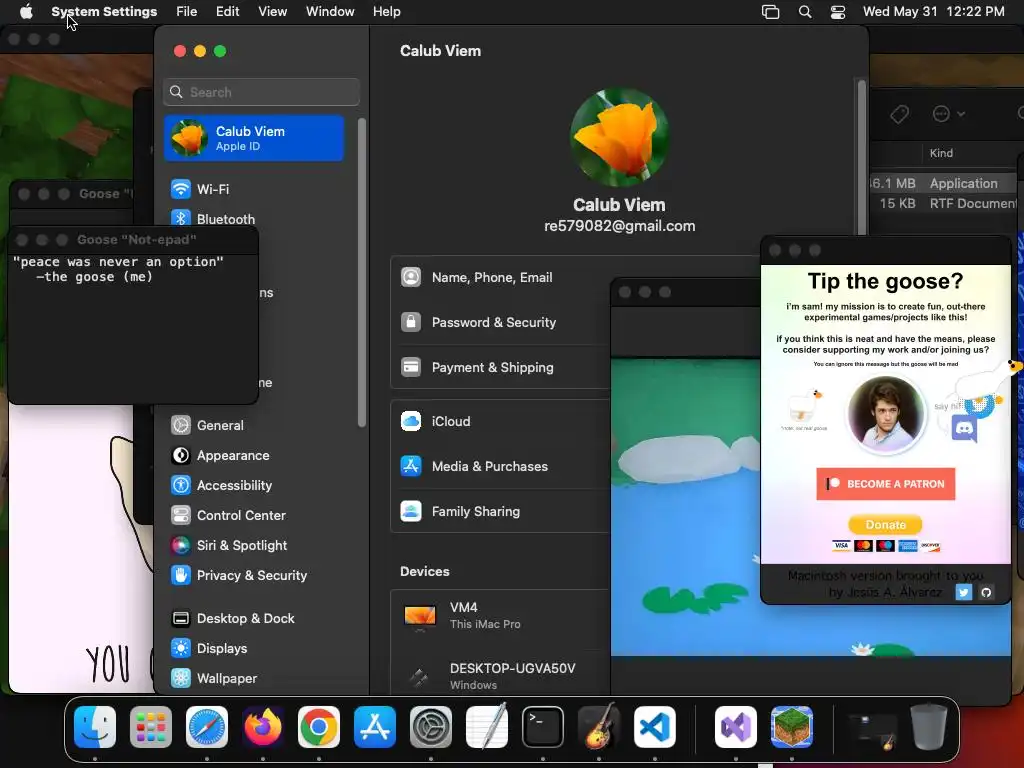Open the System Settings menu
Image resolution: width=1024 pixels, height=768 pixels.
point(104,12)
